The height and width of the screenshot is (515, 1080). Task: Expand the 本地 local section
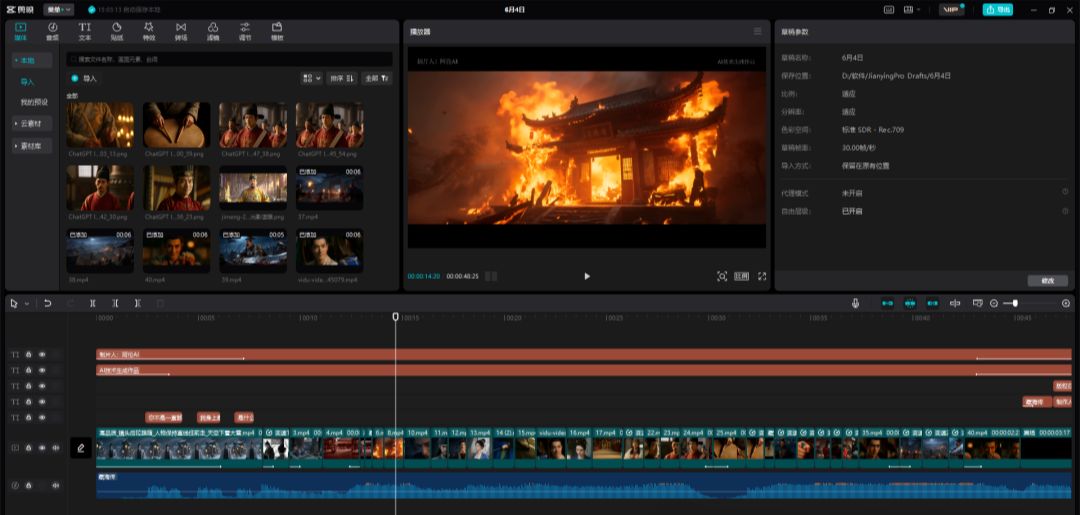[32, 61]
